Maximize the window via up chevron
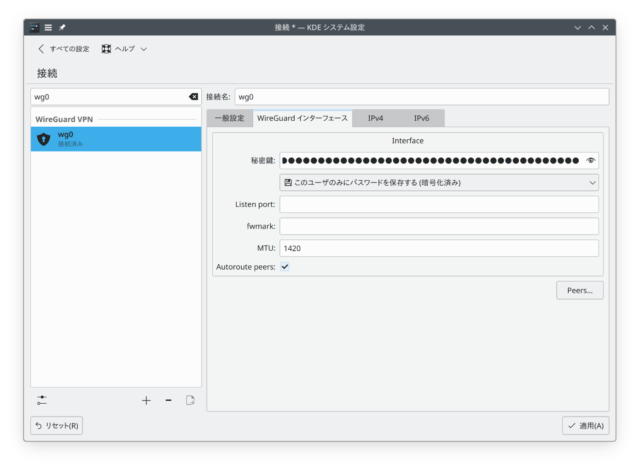The height and width of the screenshot is (470, 640). click(x=591, y=27)
